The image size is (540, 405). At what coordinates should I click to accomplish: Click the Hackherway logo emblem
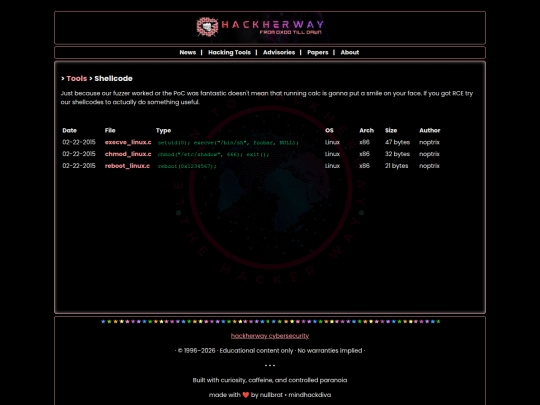click(x=207, y=27)
